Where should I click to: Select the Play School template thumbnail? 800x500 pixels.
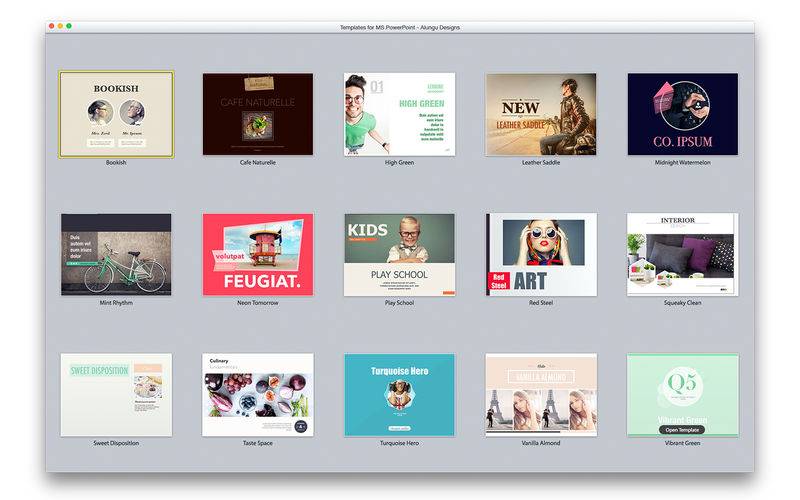tap(399, 254)
